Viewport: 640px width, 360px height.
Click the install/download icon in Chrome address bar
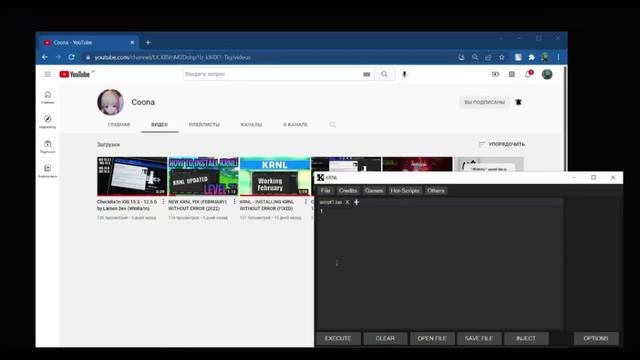click(461, 57)
